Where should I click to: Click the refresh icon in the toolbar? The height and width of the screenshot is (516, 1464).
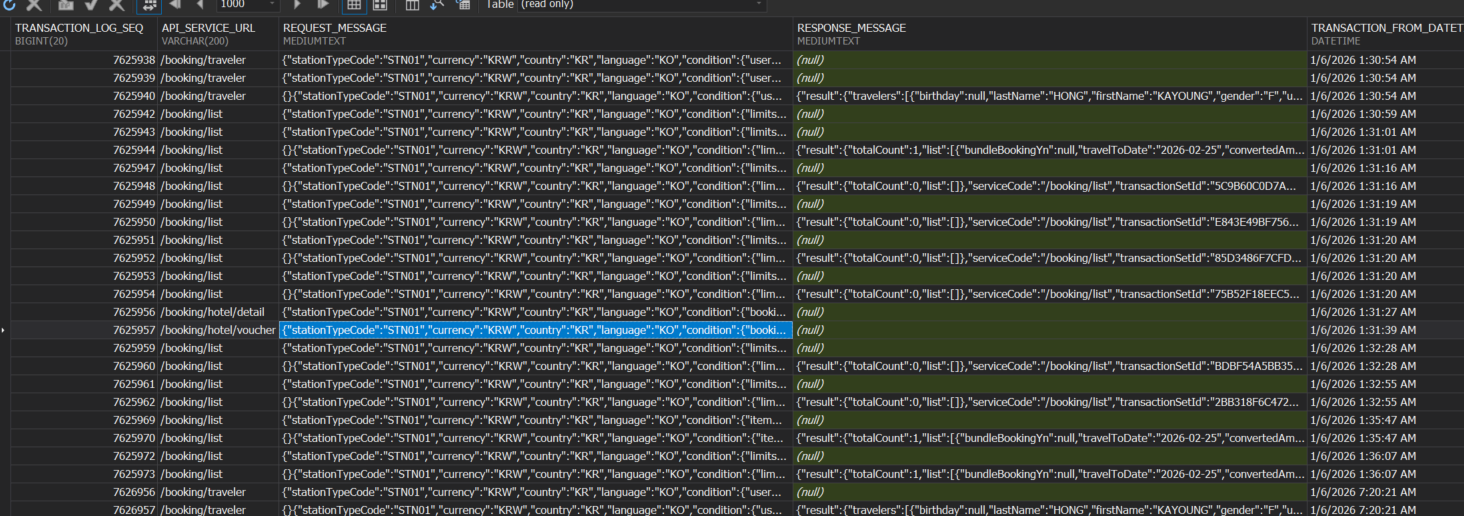coord(10,5)
